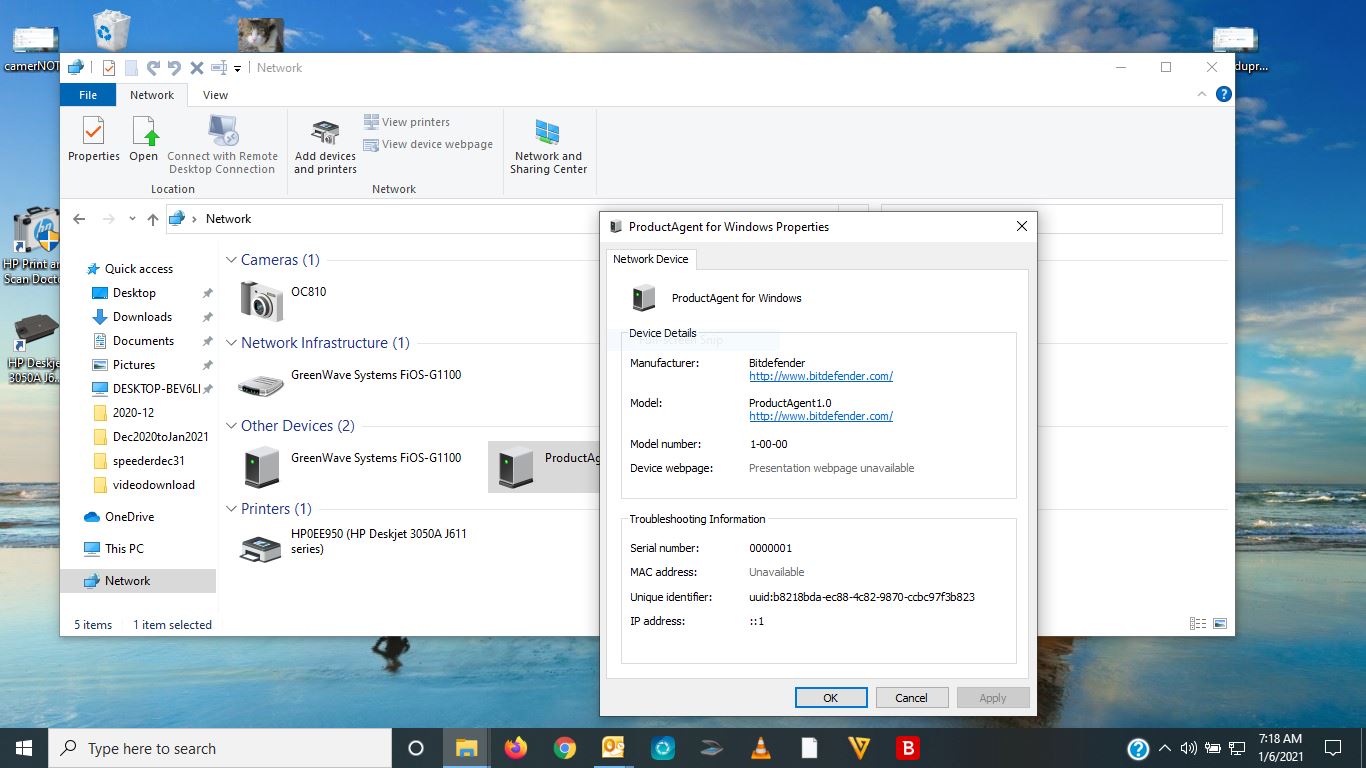Open the Recycle Bin on the desktop
The height and width of the screenshot is (768, 1366).
pyautogui.click(x=111, y=30)
